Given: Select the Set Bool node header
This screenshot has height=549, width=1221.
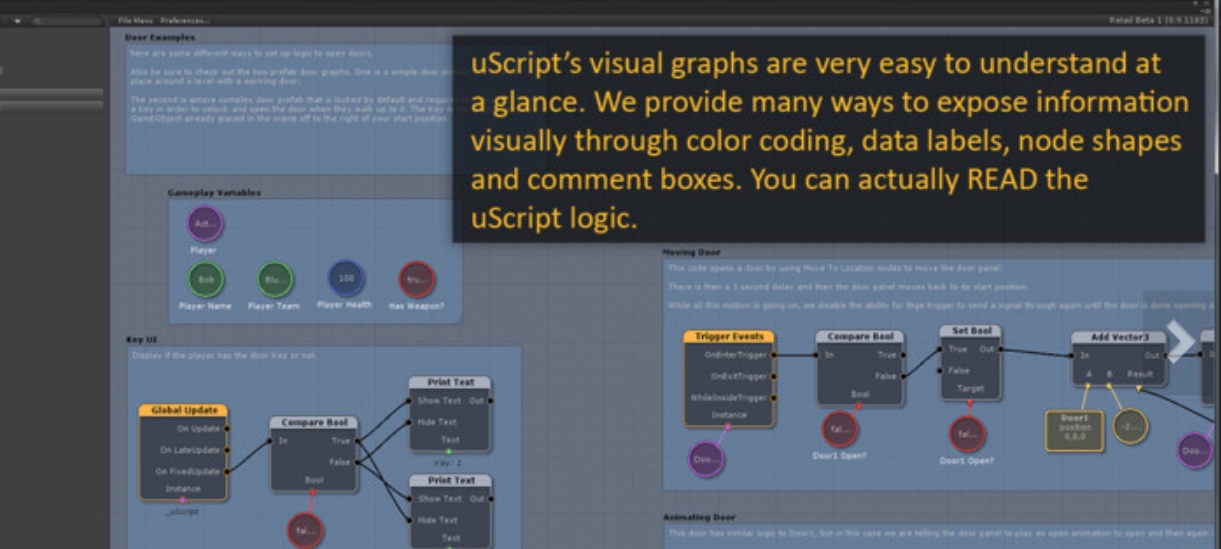Looking at the screenshot, I should 970,331.
